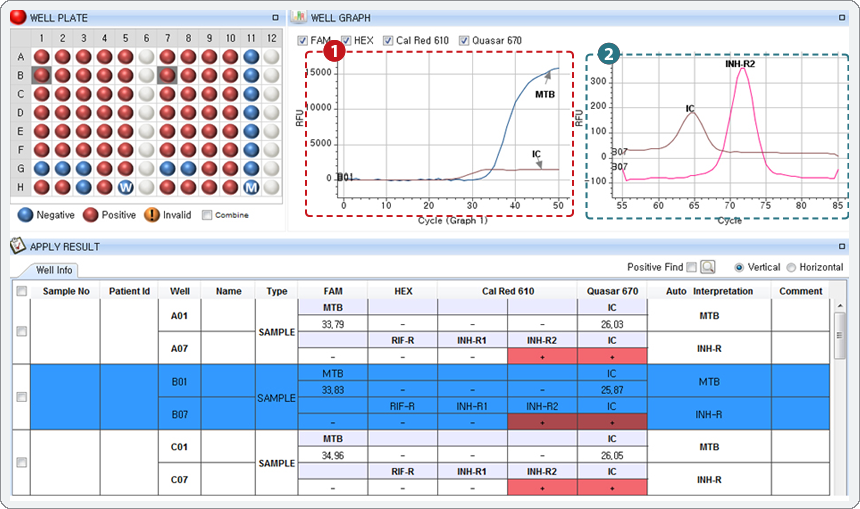Select the Horizontal layout radio button

791,268
